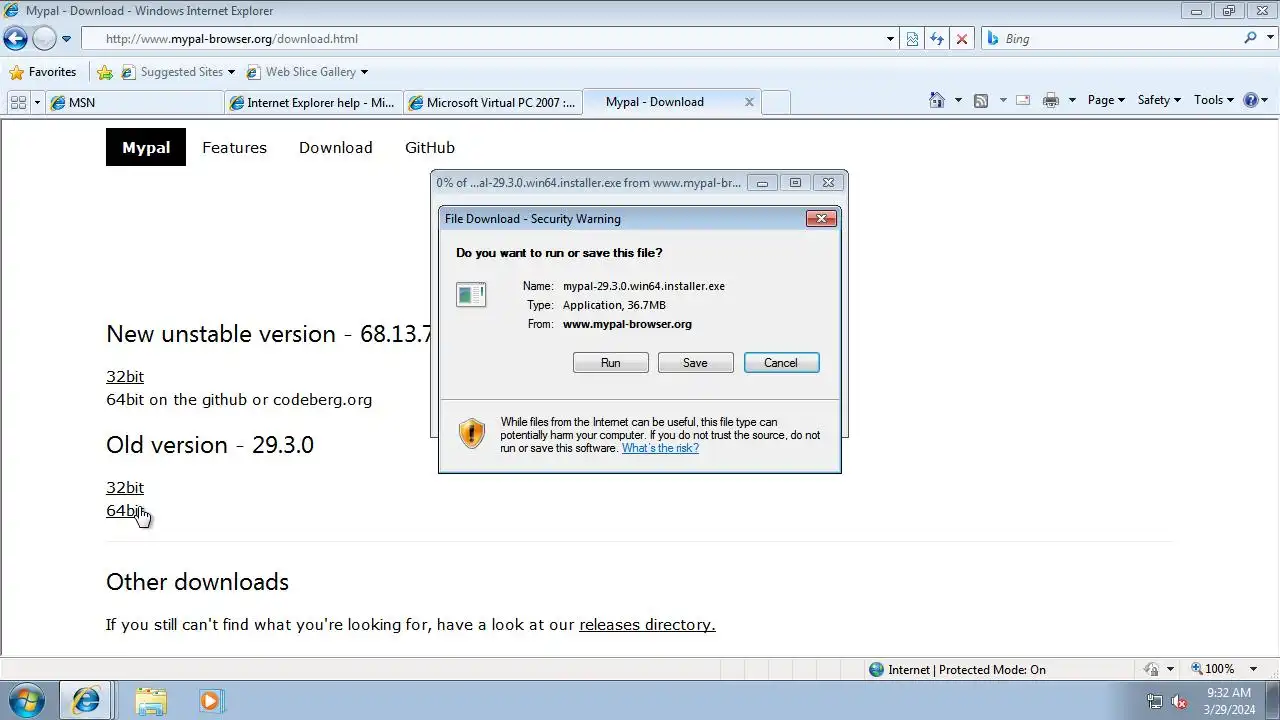Click Cancel in the File Download dialog
Screen dimensions: 1280x720
pos(781,363)
